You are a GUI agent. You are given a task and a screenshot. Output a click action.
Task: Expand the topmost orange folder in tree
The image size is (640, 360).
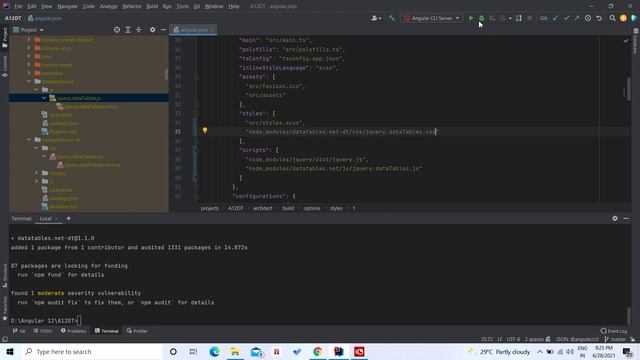click(29, 40)
